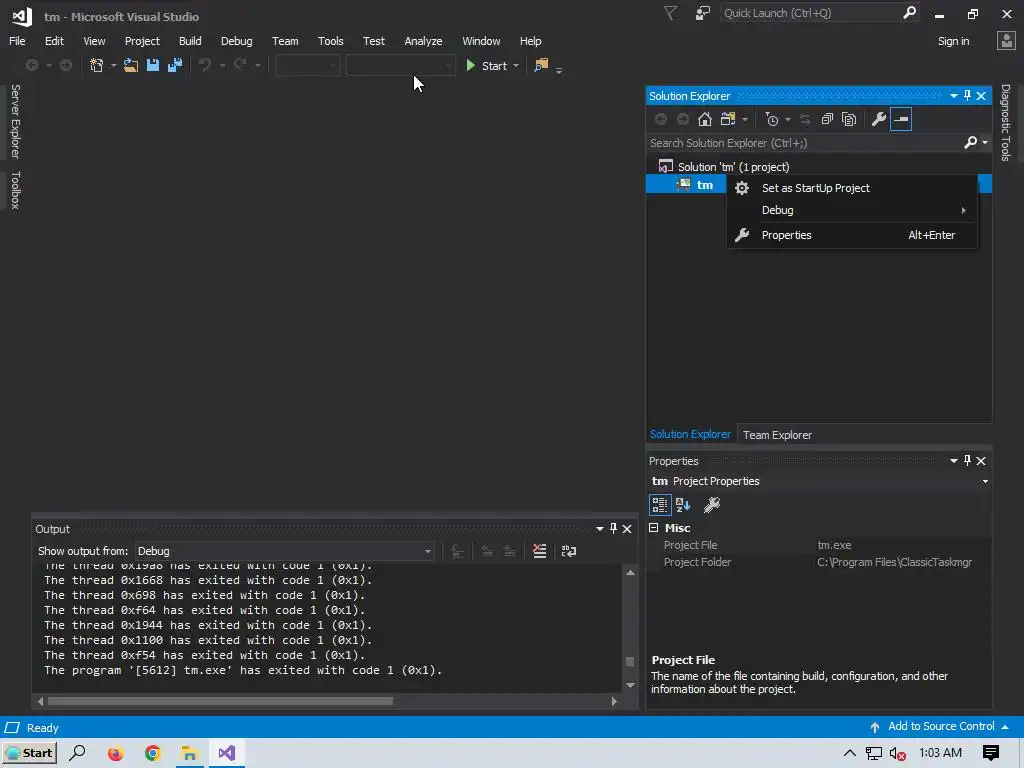Open the Analyze menu
Screen dimensions: 1024x768
coord(423,41)
